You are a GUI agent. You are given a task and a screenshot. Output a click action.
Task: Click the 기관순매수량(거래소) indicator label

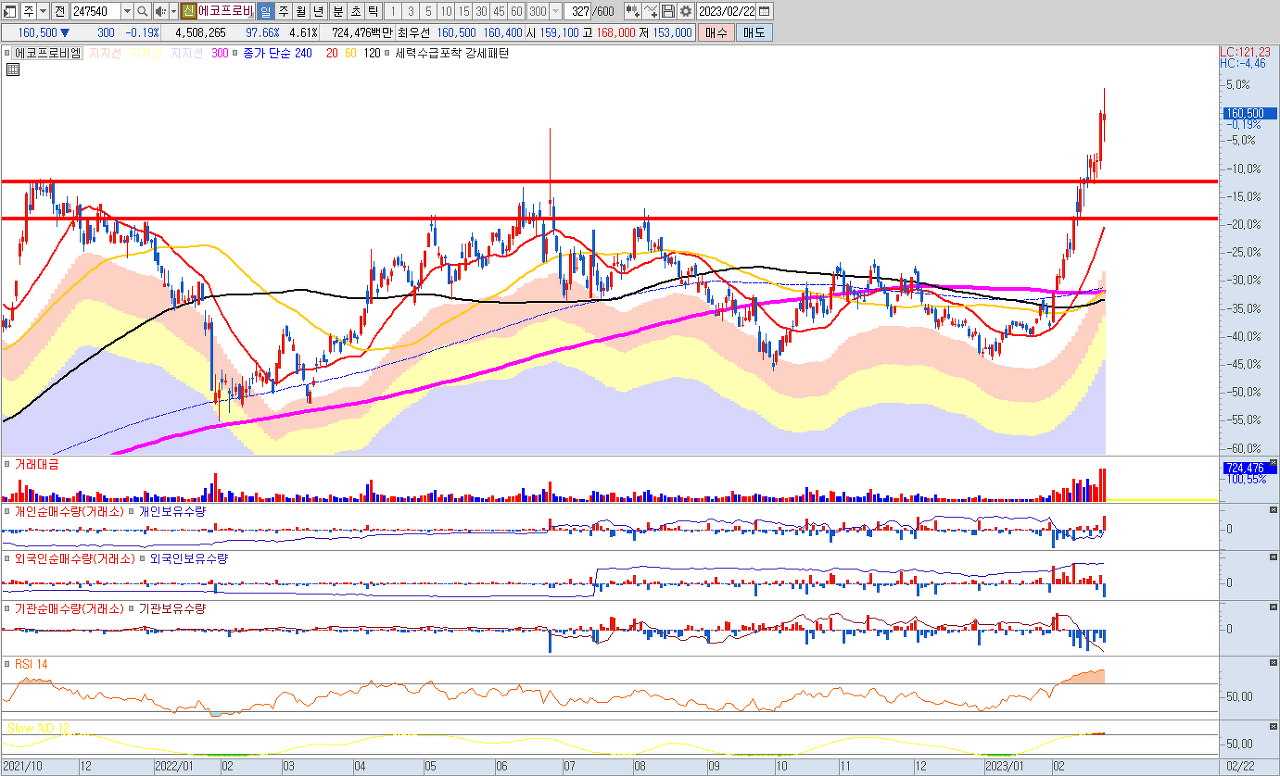tap(70, 608)
